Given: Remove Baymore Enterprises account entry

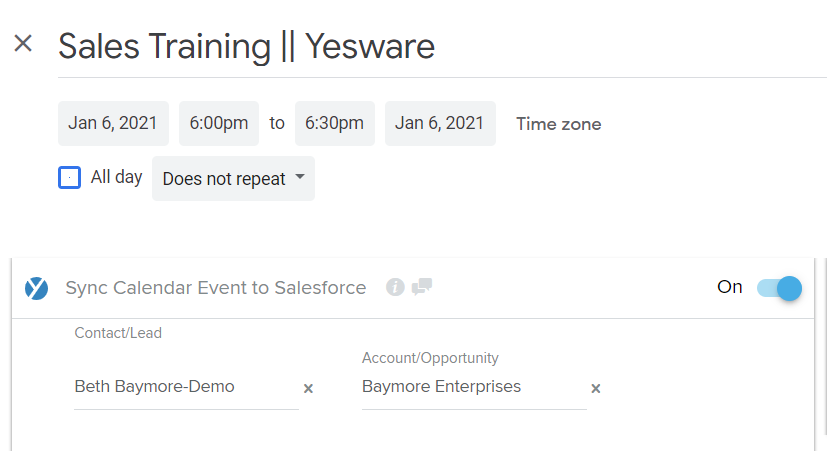Looking at the screenshot, I should point(595,389).
